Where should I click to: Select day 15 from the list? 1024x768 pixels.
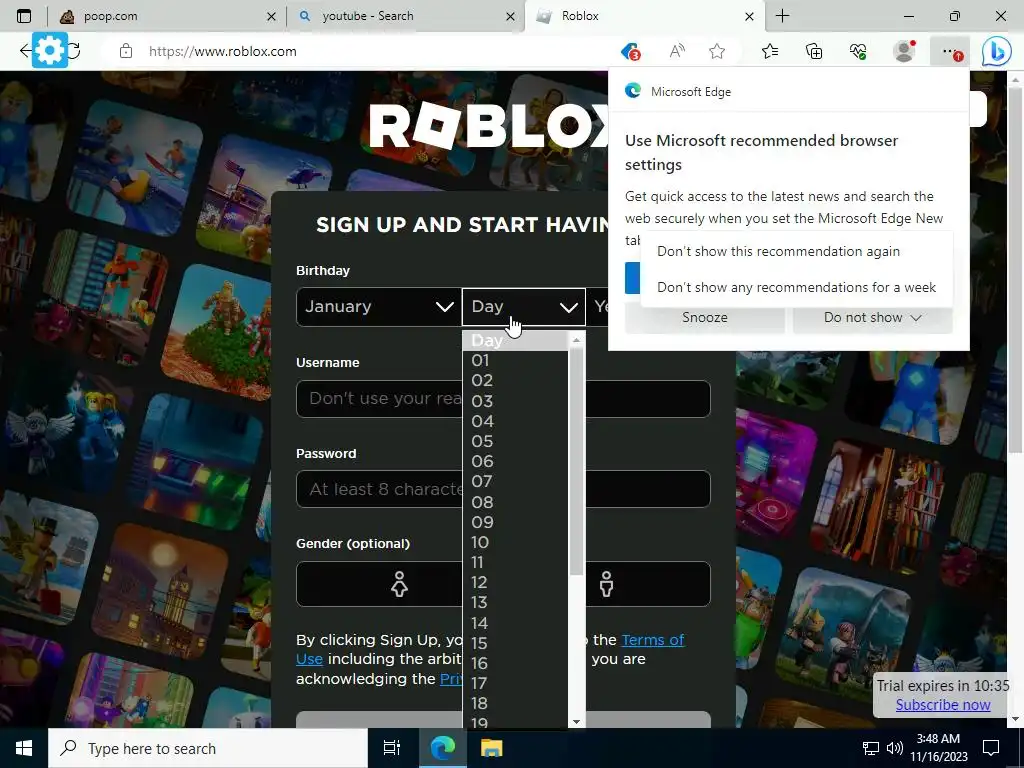516,643
